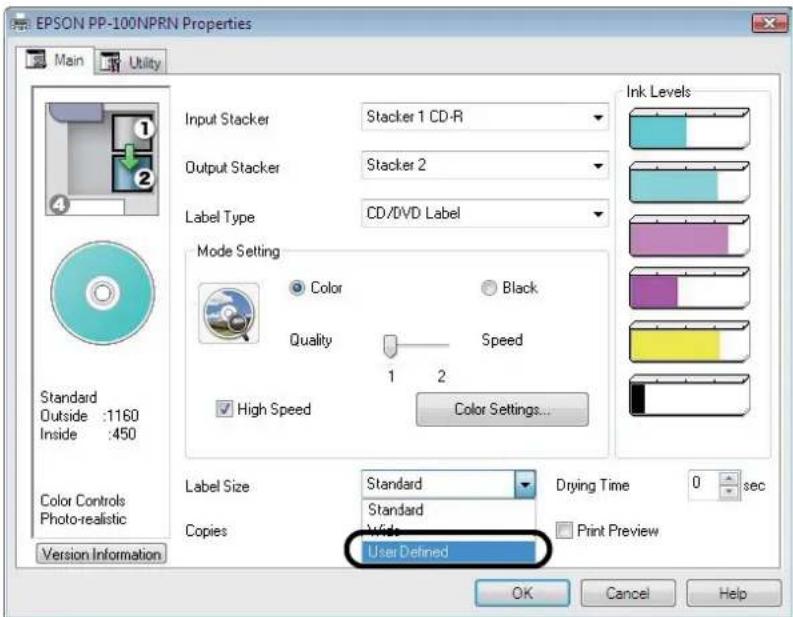Increase Drying Time with up arrow
This screenshot has height=617, width=793.
click(x=729, y=478)
